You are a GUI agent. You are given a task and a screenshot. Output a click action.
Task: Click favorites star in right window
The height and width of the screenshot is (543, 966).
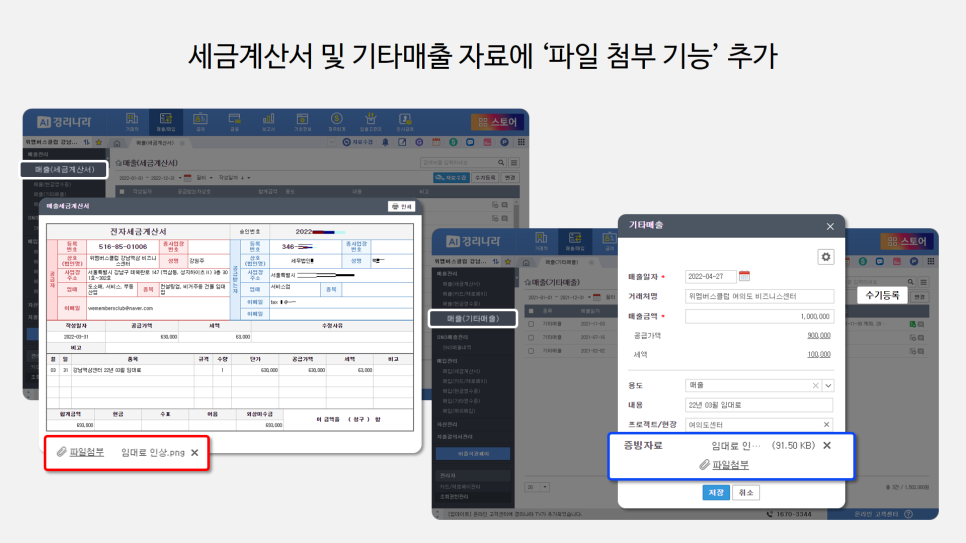tap(508, 262)
